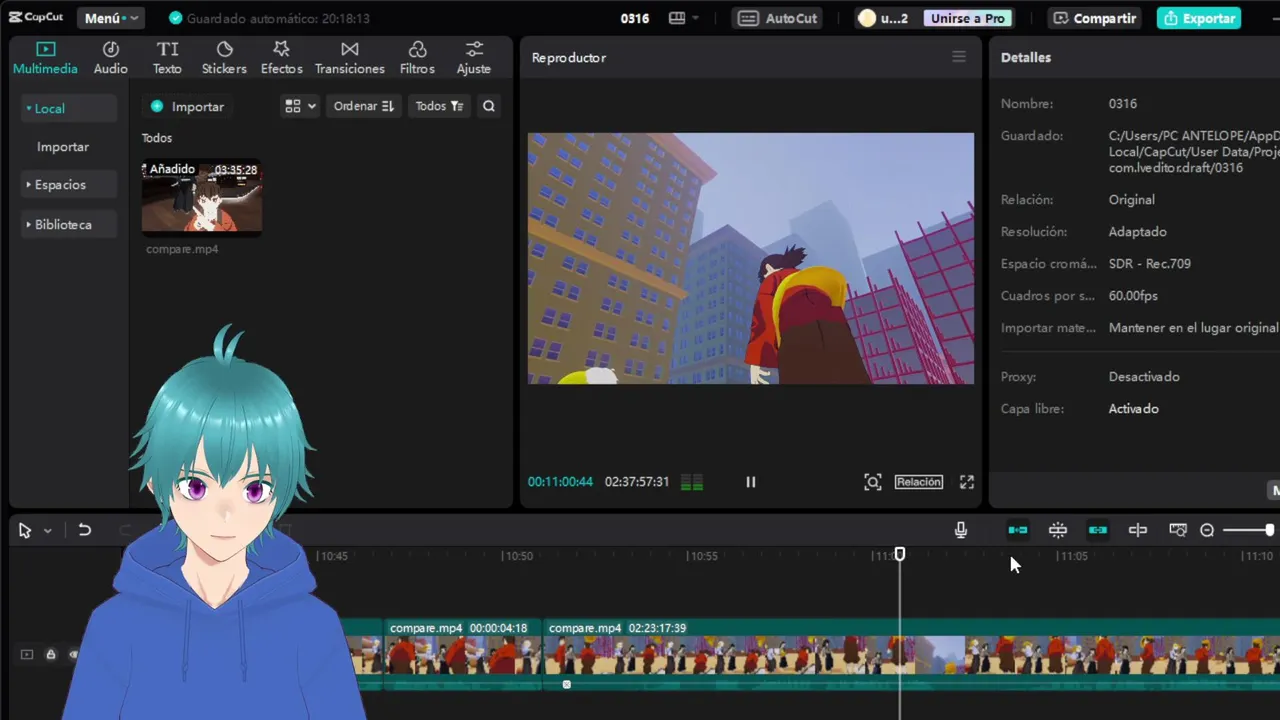Viewport: 1280px width, 720px height.
Task: Open the Transiciones tab
Action: pos(349,58)
